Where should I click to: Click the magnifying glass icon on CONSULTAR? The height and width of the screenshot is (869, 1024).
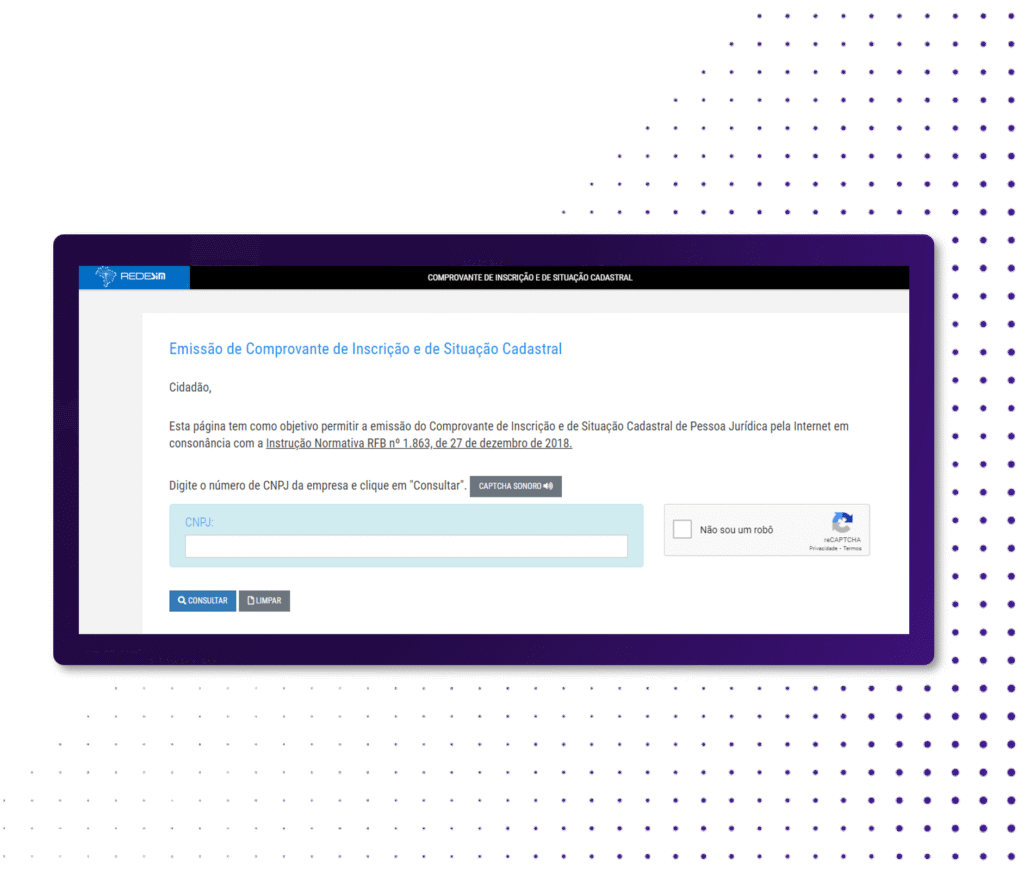(182, 600)
